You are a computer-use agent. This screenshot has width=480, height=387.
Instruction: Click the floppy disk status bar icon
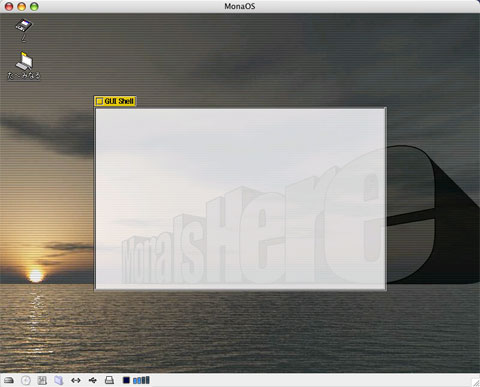(x=42, y=380)
